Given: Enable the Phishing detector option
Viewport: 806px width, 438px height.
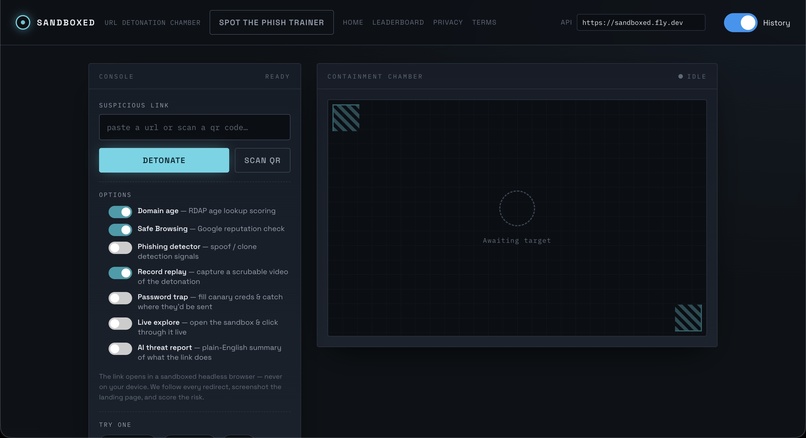Looking at the screenshot, I should pos(120,247).
